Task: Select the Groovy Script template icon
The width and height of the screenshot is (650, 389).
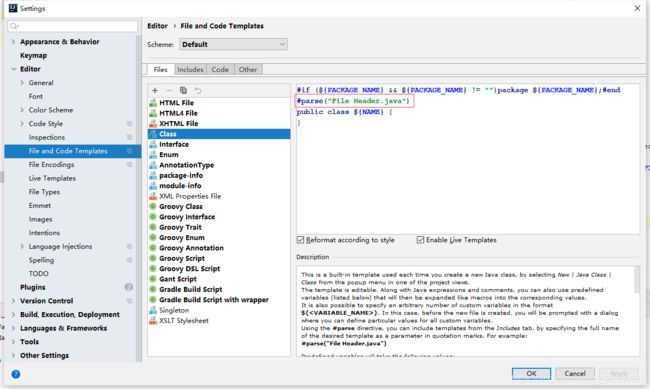Action: pos(153,258)
